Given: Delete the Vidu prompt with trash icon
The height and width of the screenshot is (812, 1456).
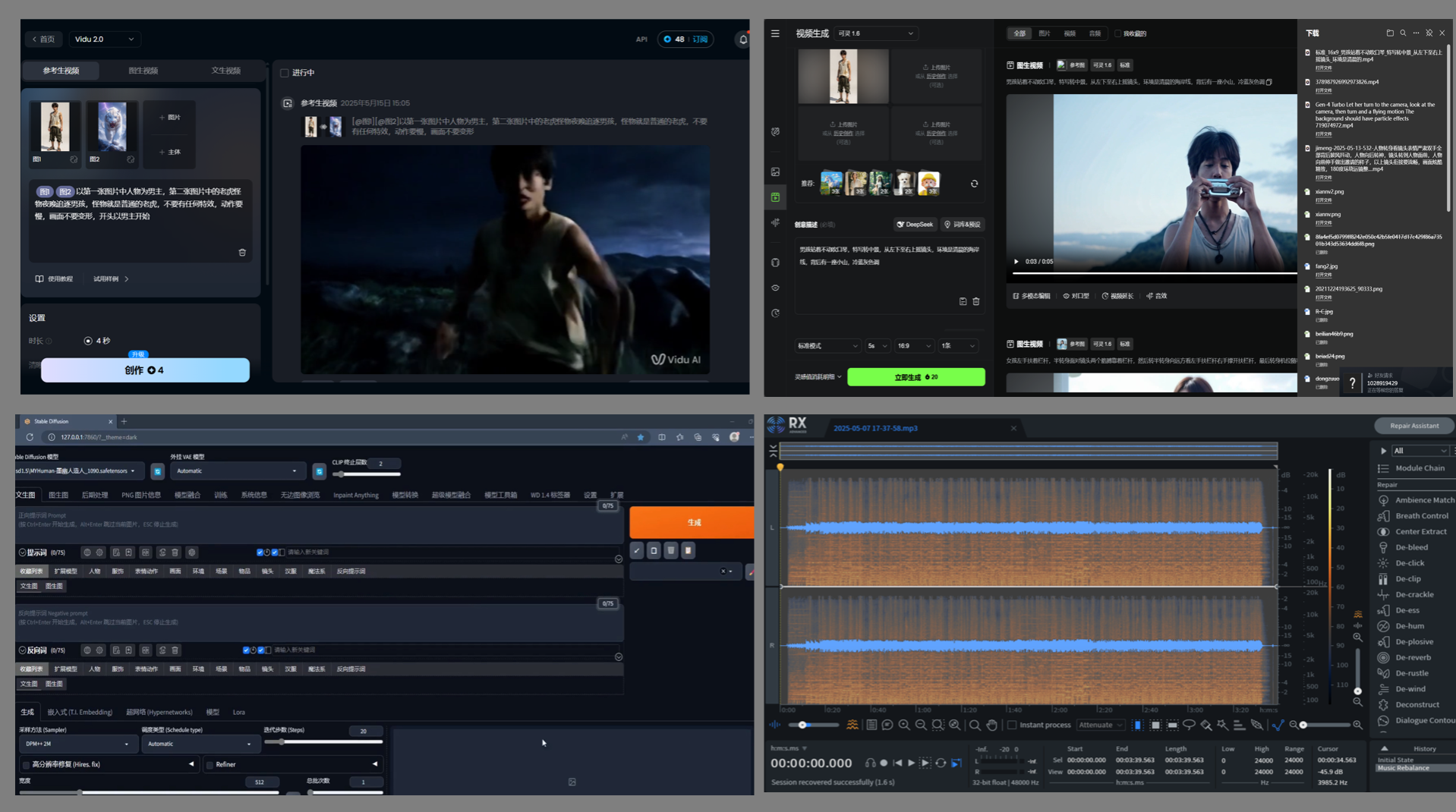Looking at the screenshot, I should [x=242, y=253].
